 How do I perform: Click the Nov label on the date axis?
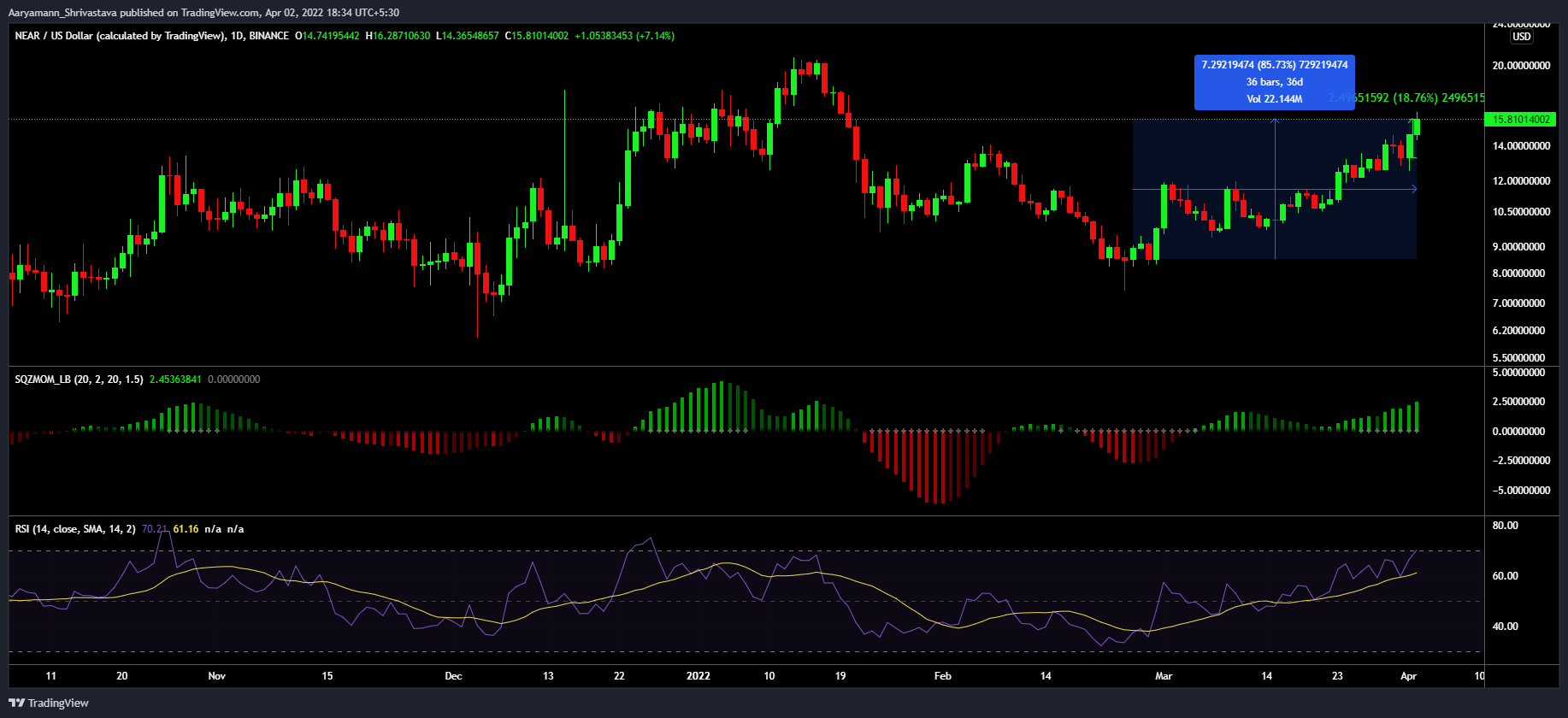pyautogui.click(x=217, y=676)
